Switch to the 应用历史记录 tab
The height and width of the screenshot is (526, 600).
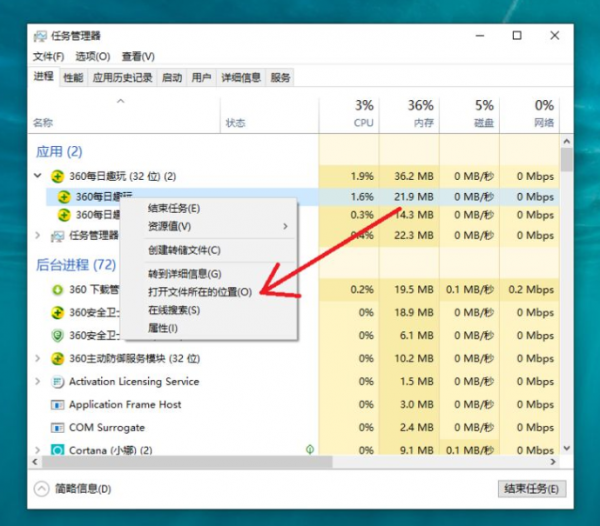(122, 78)
